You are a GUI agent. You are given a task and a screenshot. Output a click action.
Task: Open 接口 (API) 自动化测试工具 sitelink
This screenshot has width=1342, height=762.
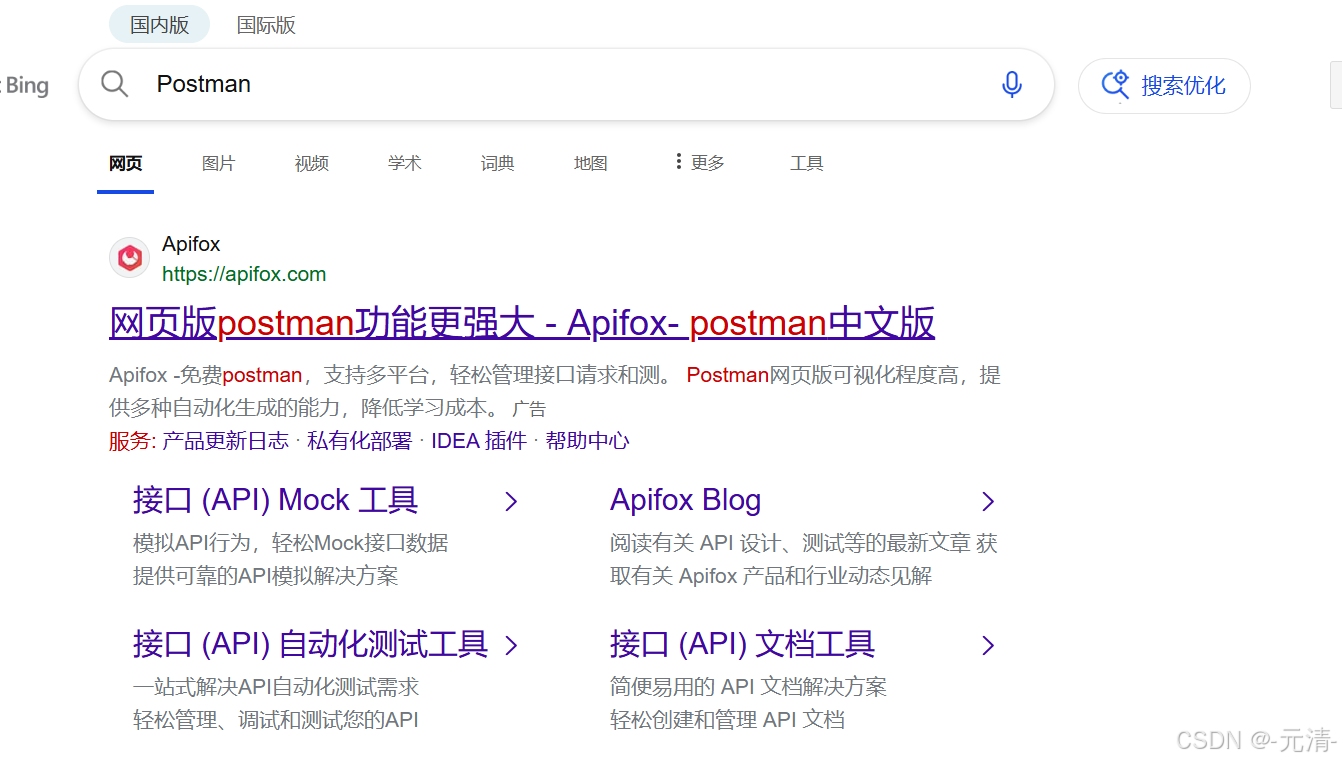pos(310,644)
